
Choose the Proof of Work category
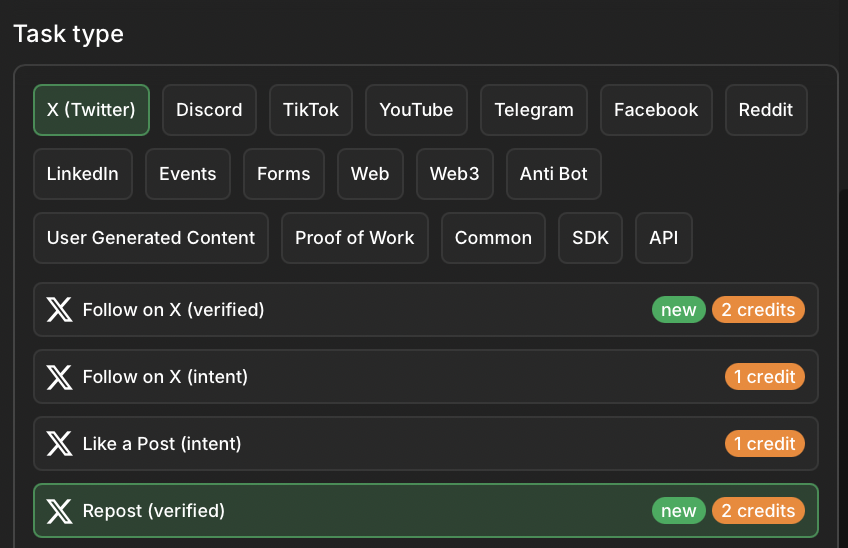click(x=355, y=237)
